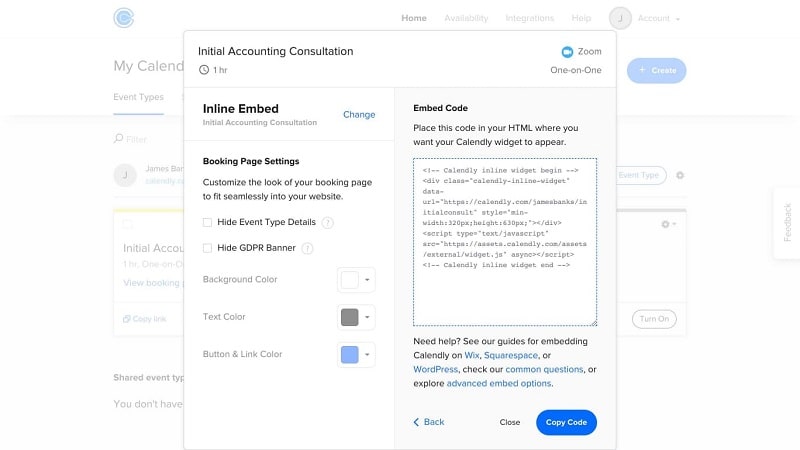
Task: Click the James Banks user avatar
Action: 125,175
